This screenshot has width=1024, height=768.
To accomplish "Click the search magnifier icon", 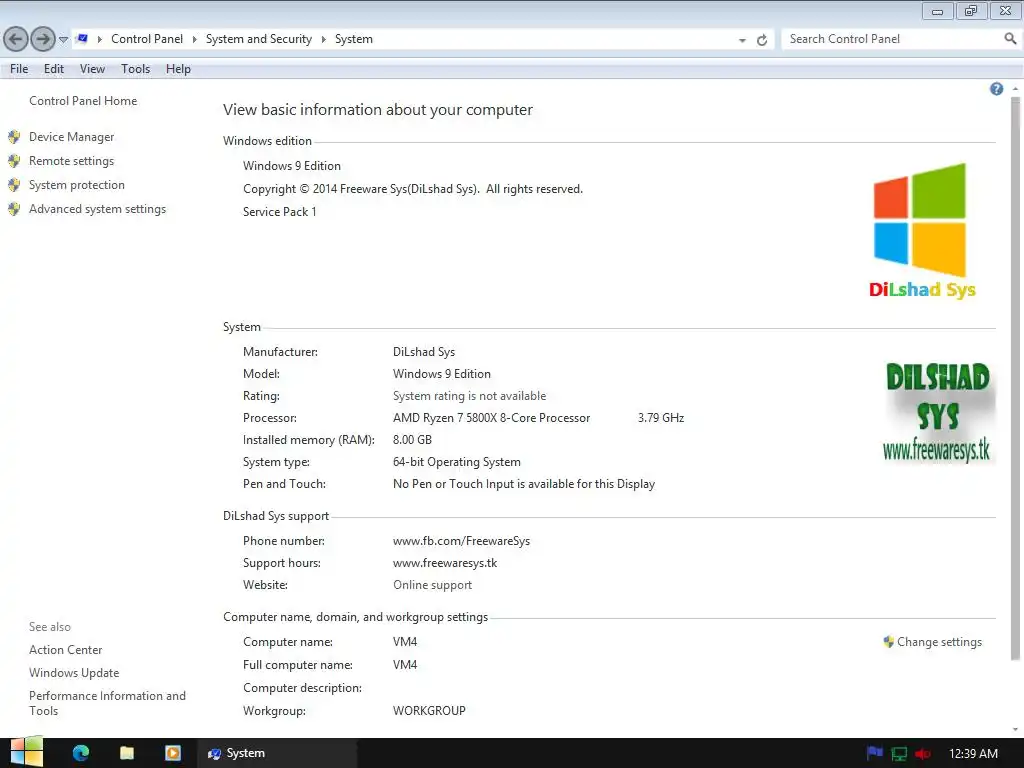I will pyautogui.click(x=1010, y=39).
